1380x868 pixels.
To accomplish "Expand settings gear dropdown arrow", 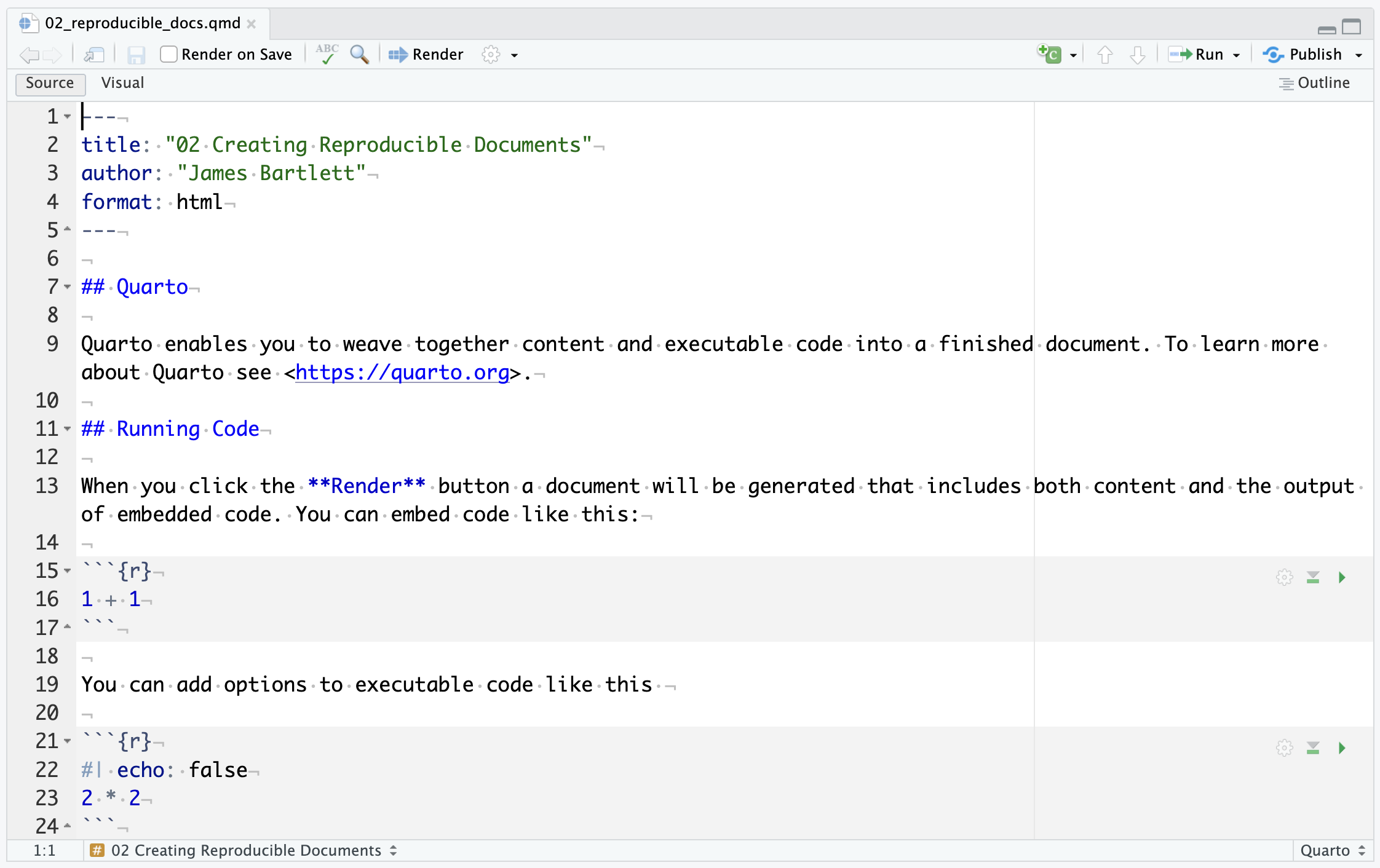I will click(x=515, y=55).
